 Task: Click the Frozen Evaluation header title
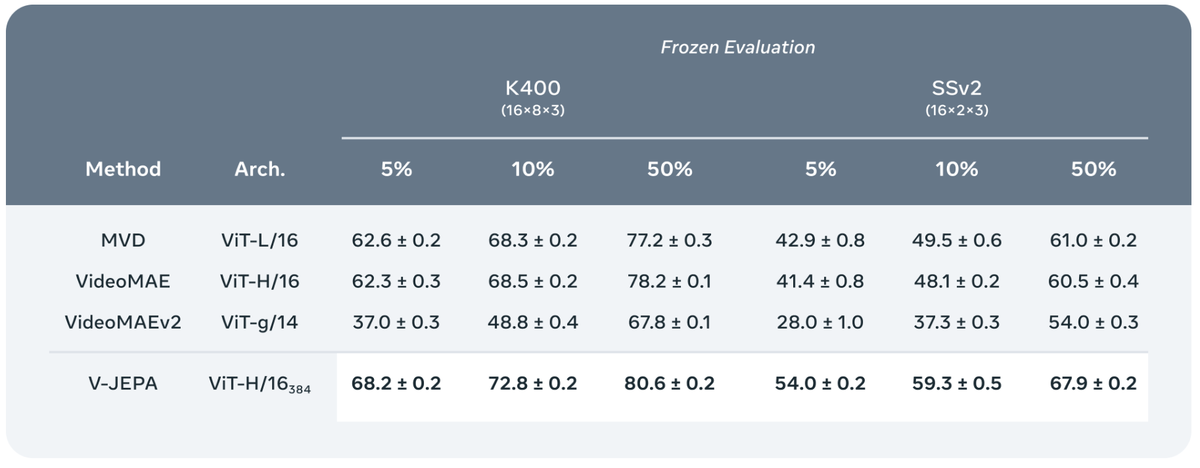coord(738,47)
